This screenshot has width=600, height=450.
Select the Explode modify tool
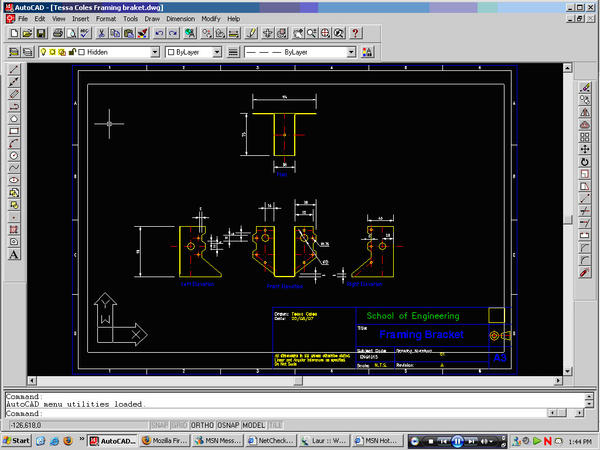click(584, 273)
